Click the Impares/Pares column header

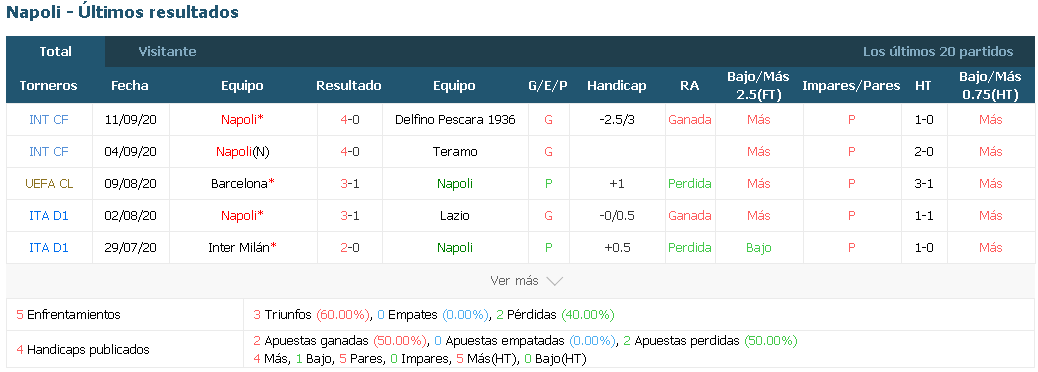pyautogui.click(x=851, y=85)
